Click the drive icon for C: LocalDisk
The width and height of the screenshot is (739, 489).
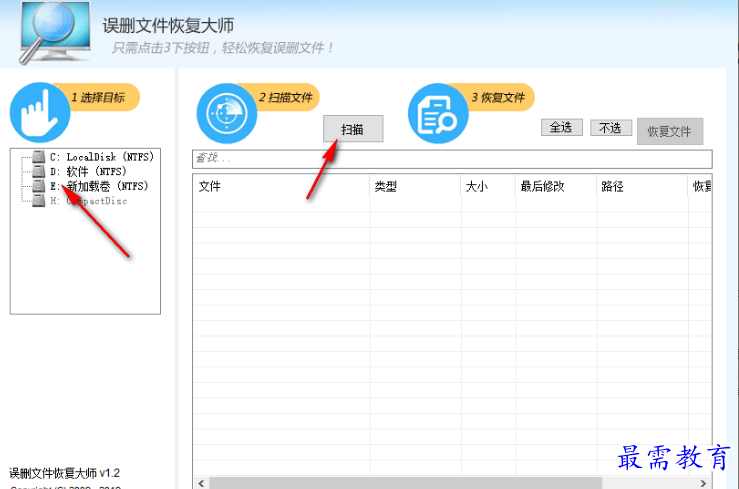coord(39,156)
